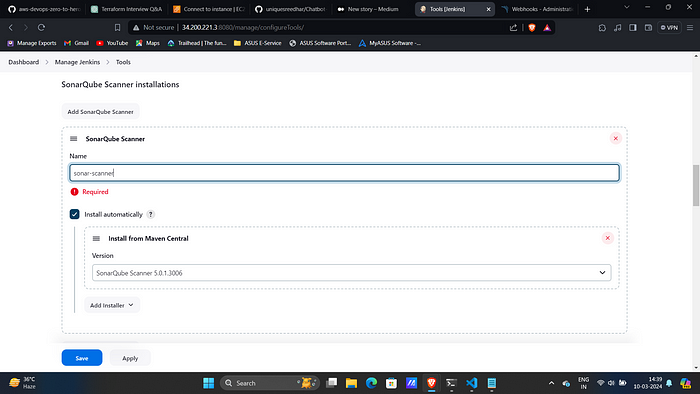Open the tab search dropdown arrow
Screen dimensions: 700x394
627,7
